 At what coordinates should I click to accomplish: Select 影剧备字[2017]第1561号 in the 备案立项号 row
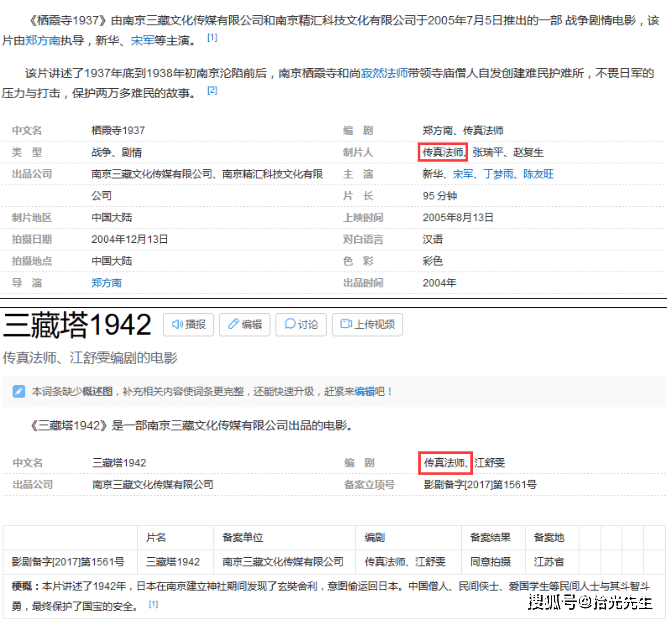[x=480, y=485]
